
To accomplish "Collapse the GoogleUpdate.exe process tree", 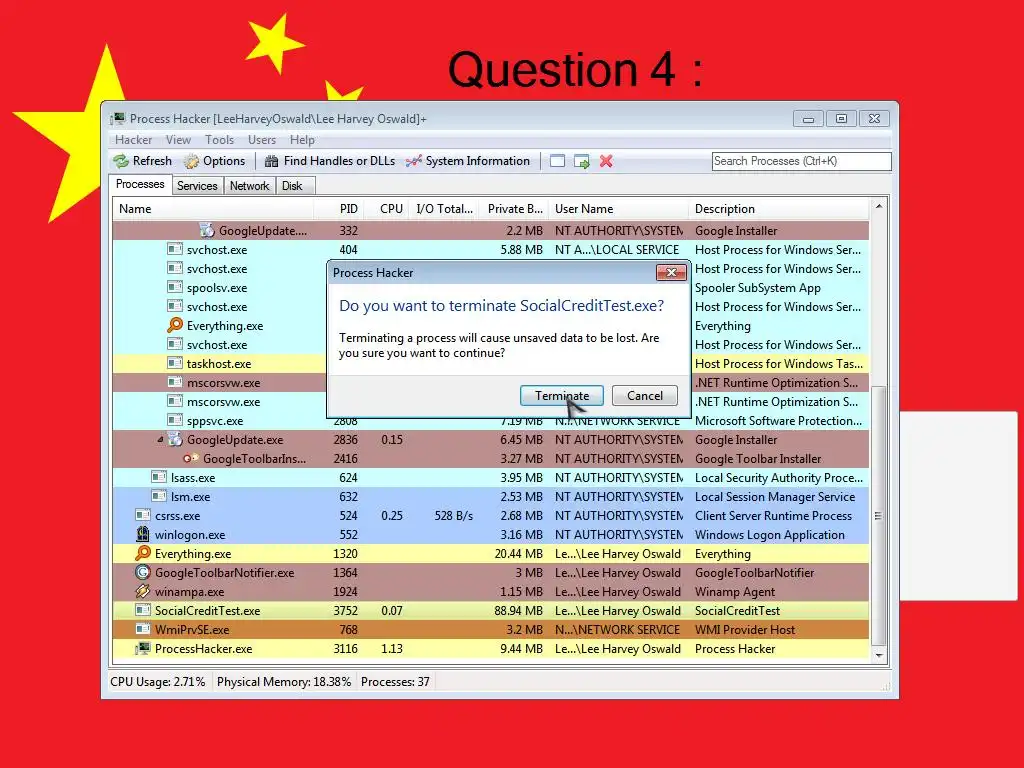I will pyautogui.click(x=160, y=440).
